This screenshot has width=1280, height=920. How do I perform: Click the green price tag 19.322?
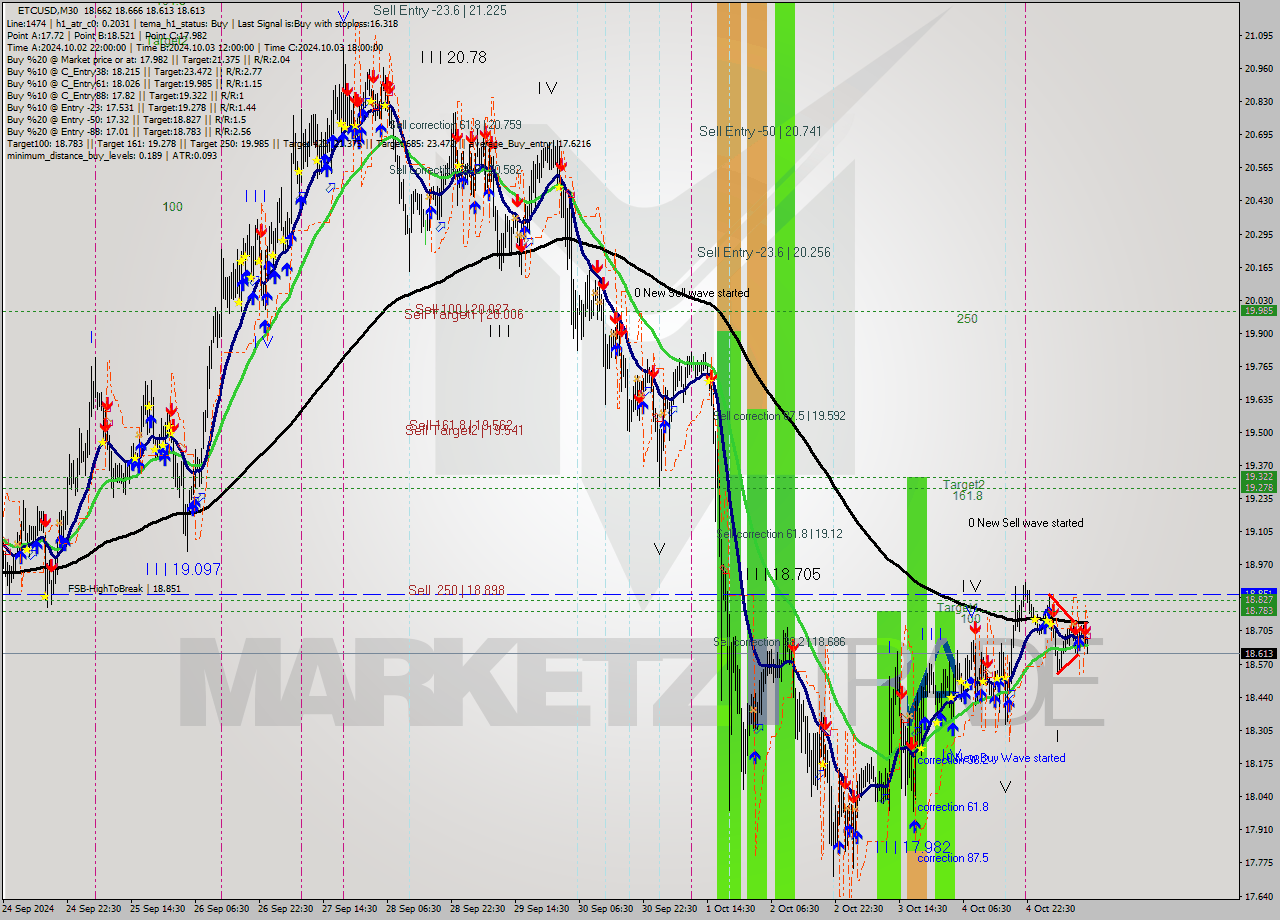tap(1258, 477)
